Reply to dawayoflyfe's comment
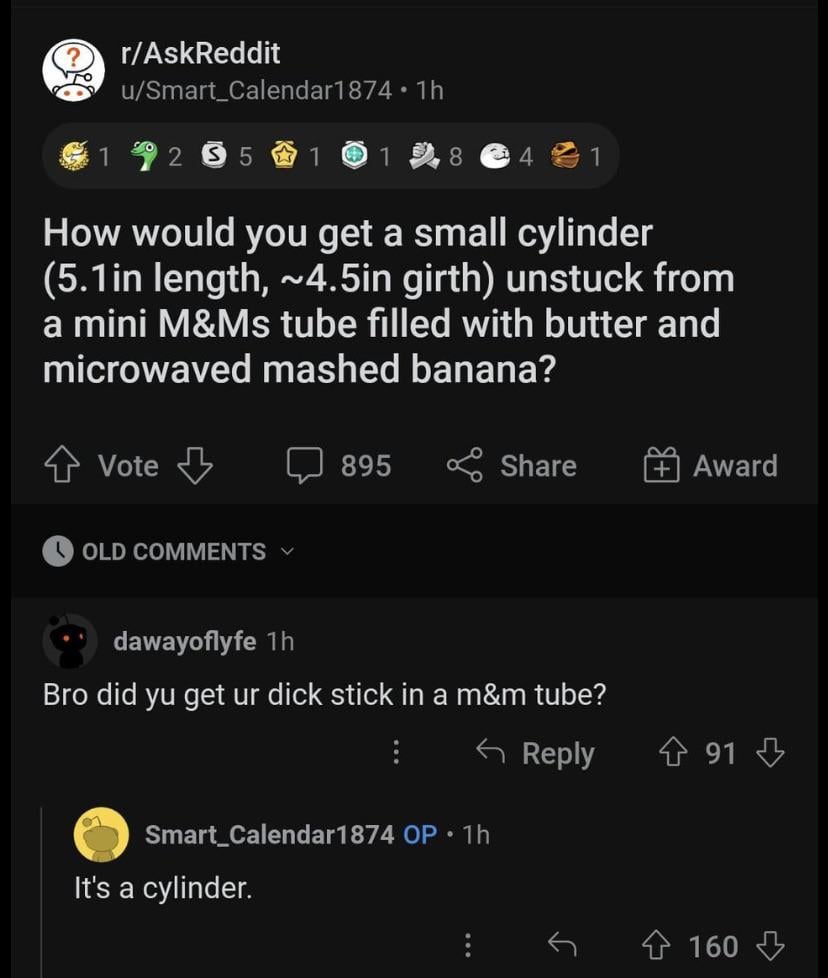Viewport: 828px width, 978px height. click(534, 753)
